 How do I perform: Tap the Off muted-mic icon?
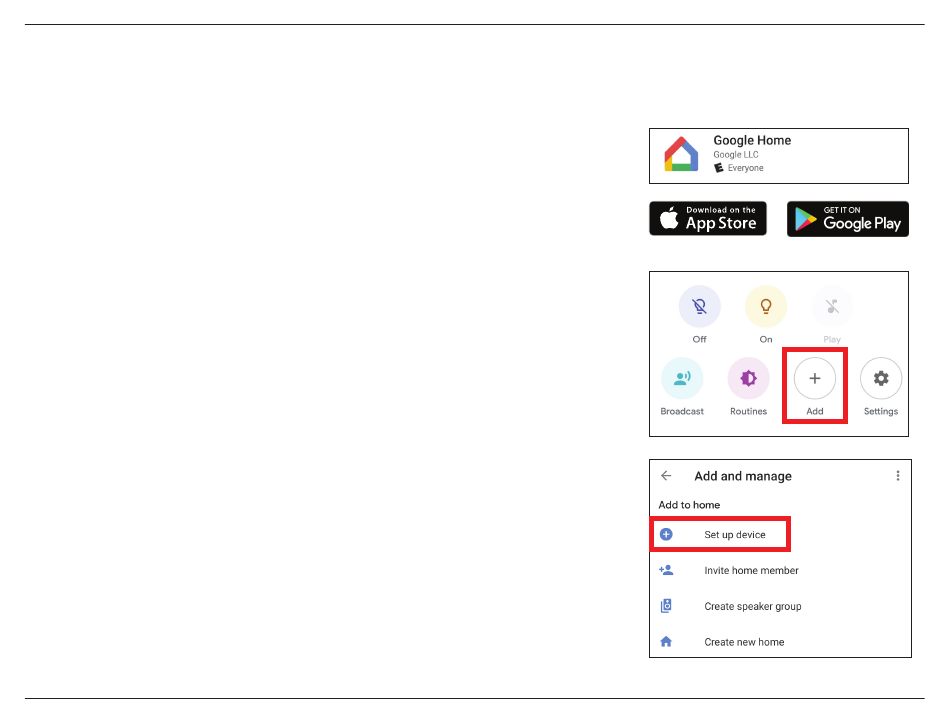[700, 306]
